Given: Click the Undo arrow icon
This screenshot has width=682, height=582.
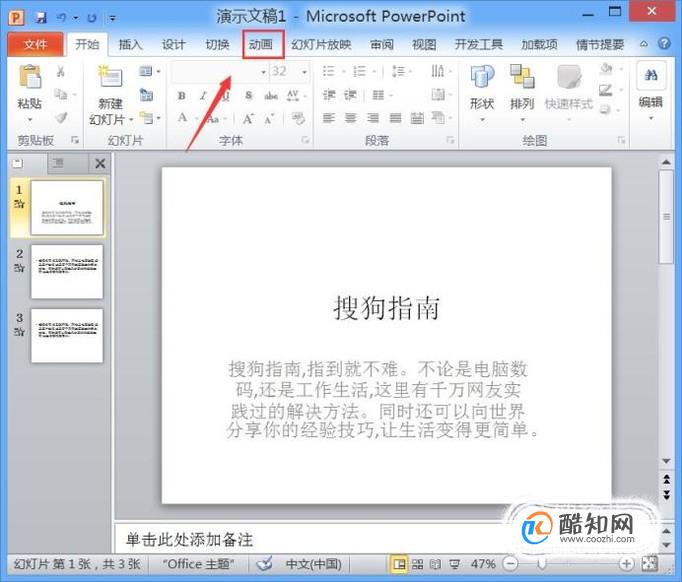Looking at the screenshot, I should point(62,18).
